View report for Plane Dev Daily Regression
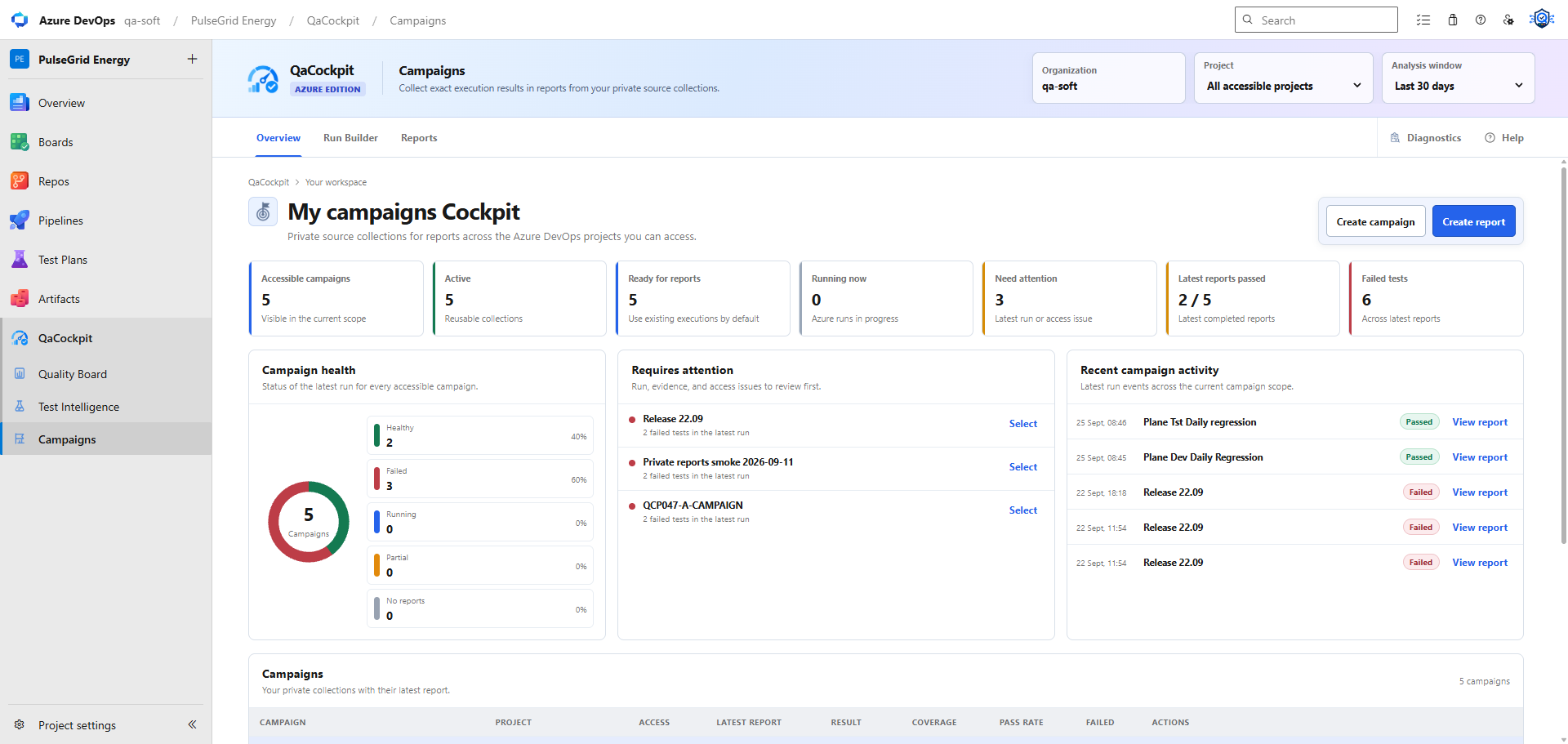Image resolution: width=1568 pixels, height=744 pixels. pyautogui.click(x=1480, y=457)
